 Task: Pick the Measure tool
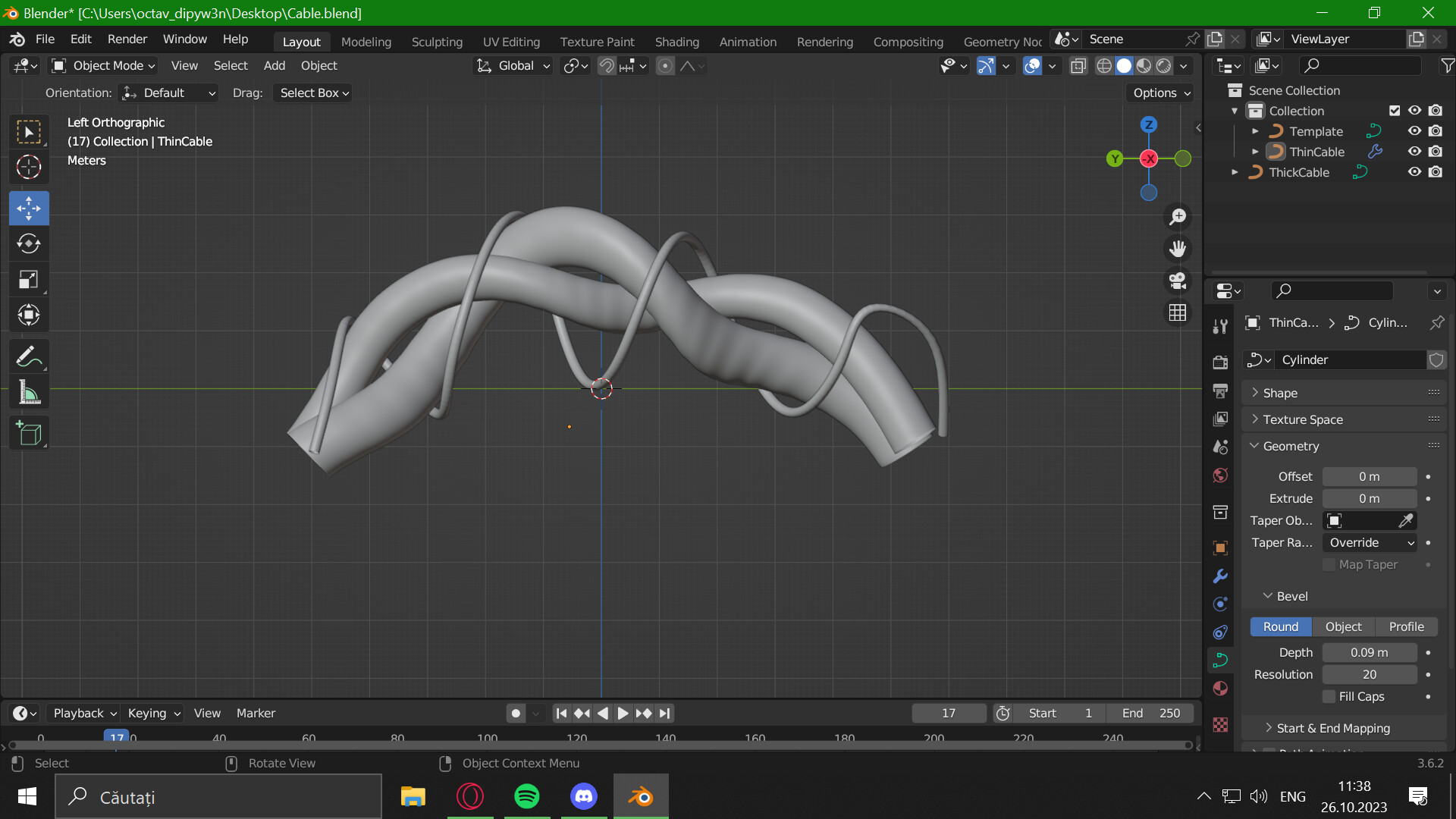pos(29,393)
